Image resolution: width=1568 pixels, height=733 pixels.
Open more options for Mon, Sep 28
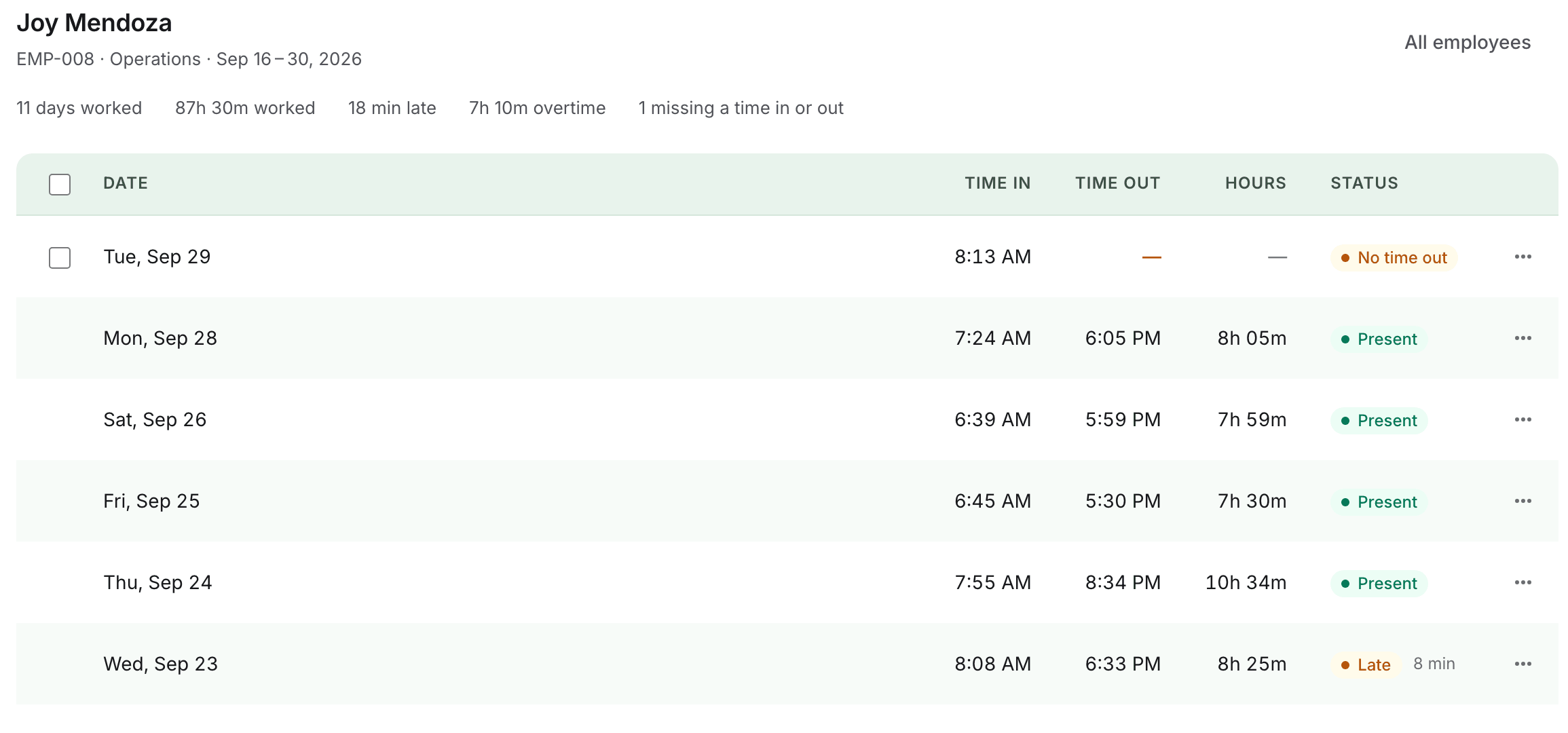pyautogui.click(x=1523, y=338)
